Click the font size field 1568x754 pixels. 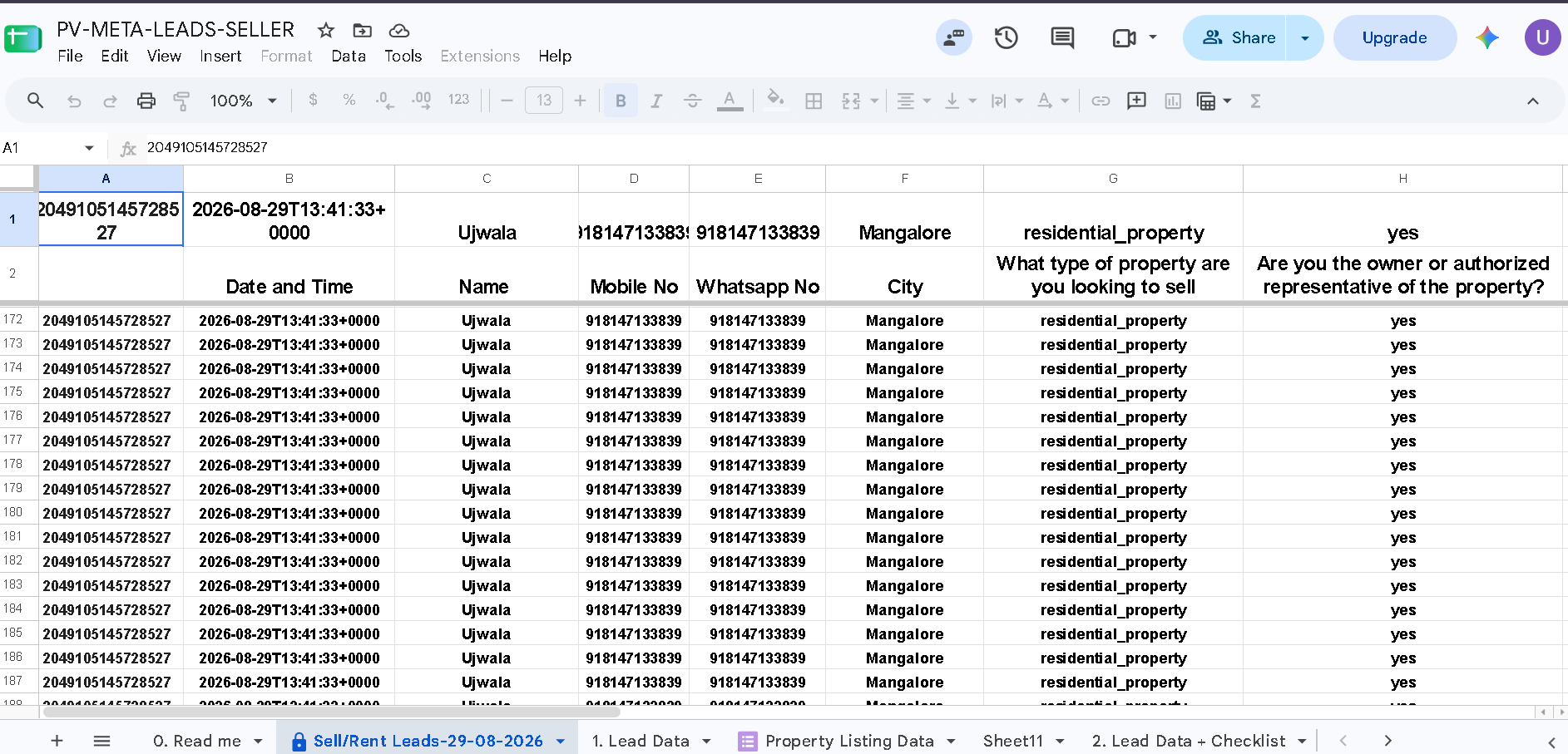pos(544,101)
